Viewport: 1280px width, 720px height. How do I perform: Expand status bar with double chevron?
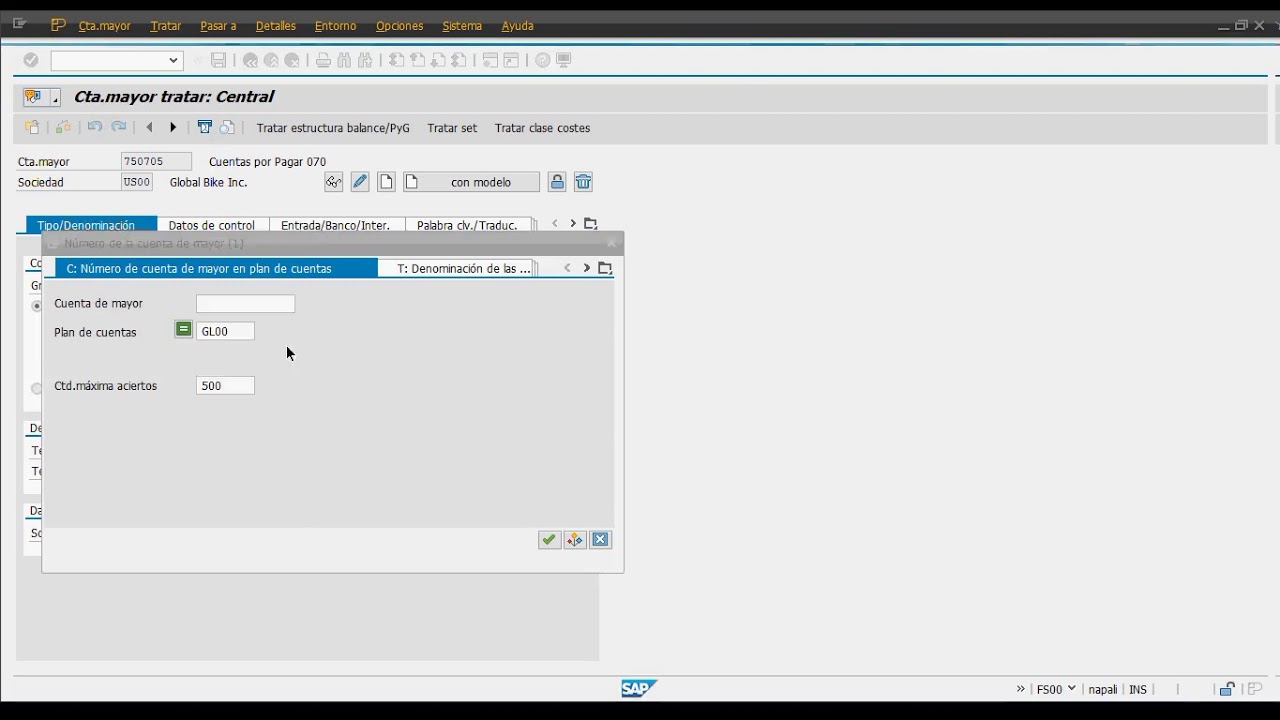[1021, 689]
